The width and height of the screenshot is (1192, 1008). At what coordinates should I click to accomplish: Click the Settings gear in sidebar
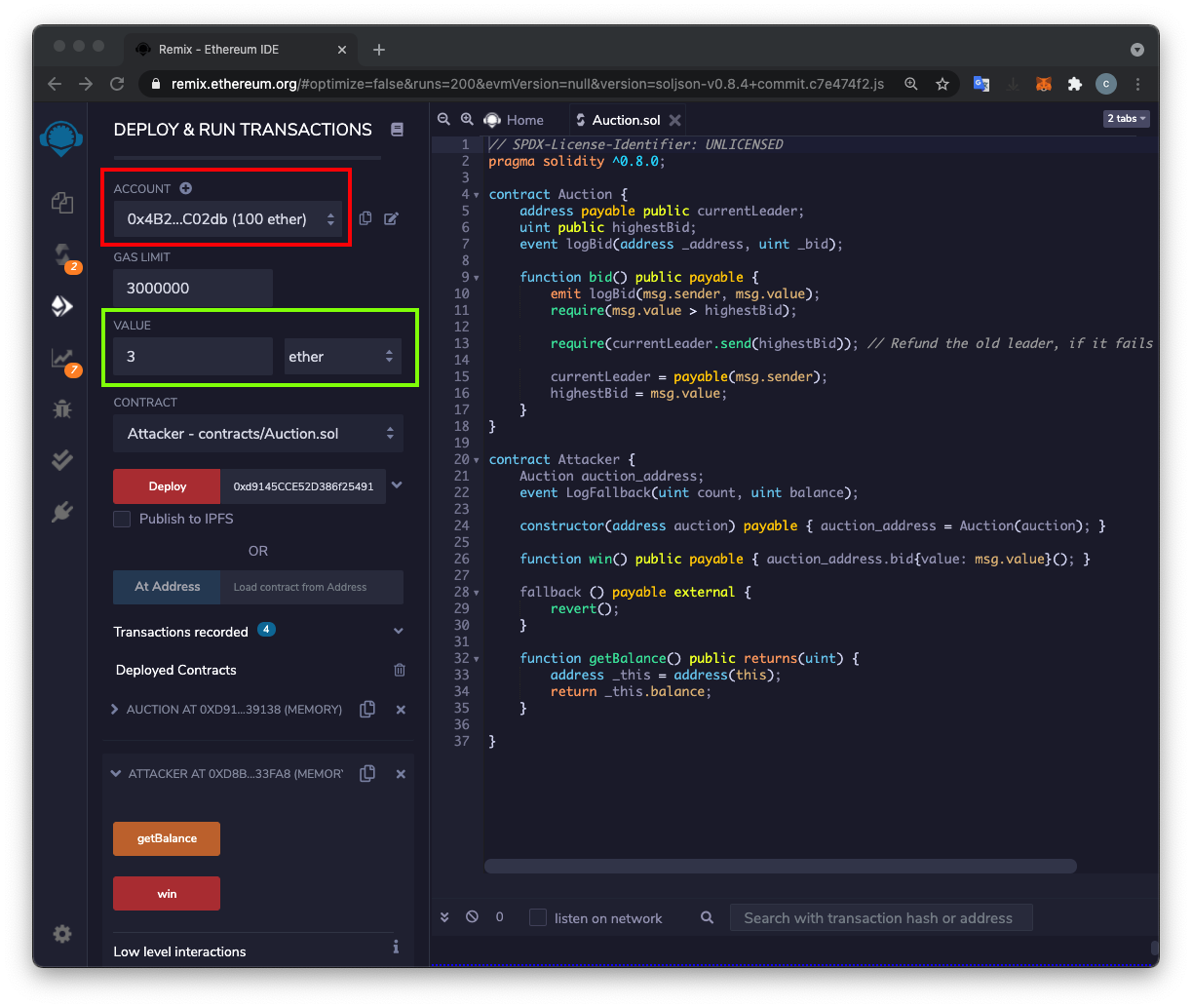[x=62, y=934]
